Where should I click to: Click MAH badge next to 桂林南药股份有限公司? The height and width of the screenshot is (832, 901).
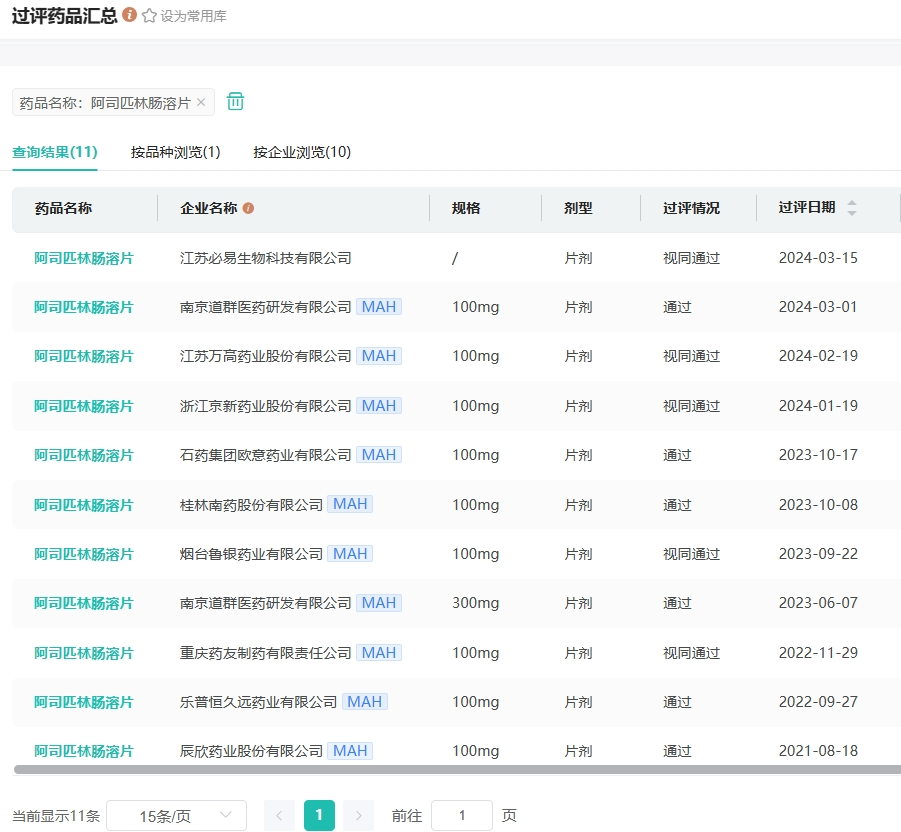click(350, 504)
